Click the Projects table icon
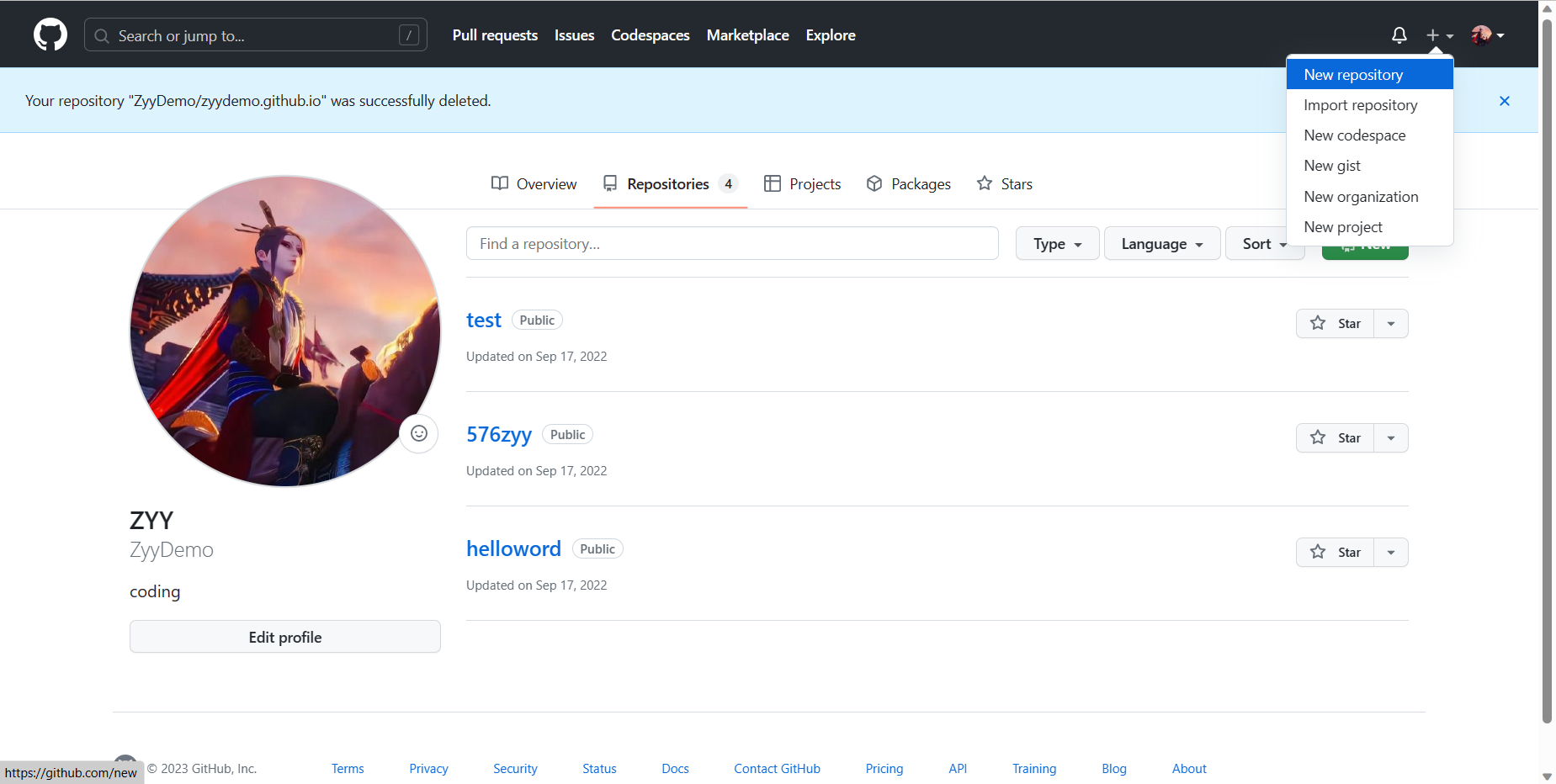The image size is (1556, 784). click(x=773, y=183)
